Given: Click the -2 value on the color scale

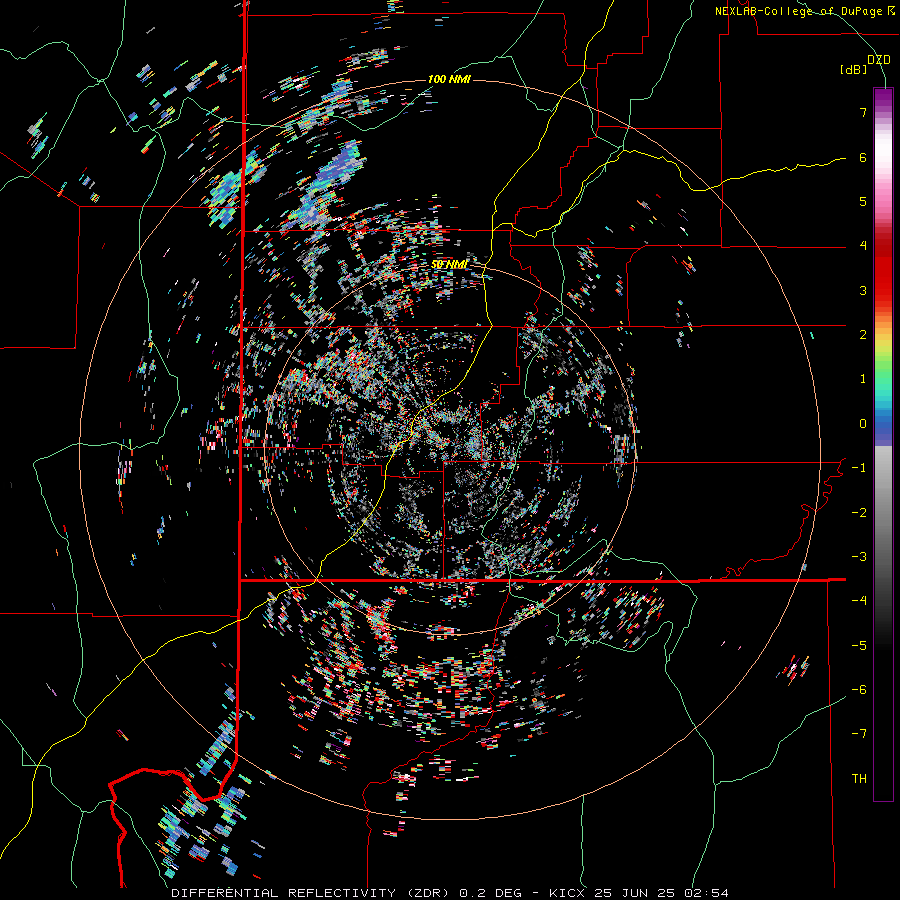Looking at the screenshot, I should (859, 513).
